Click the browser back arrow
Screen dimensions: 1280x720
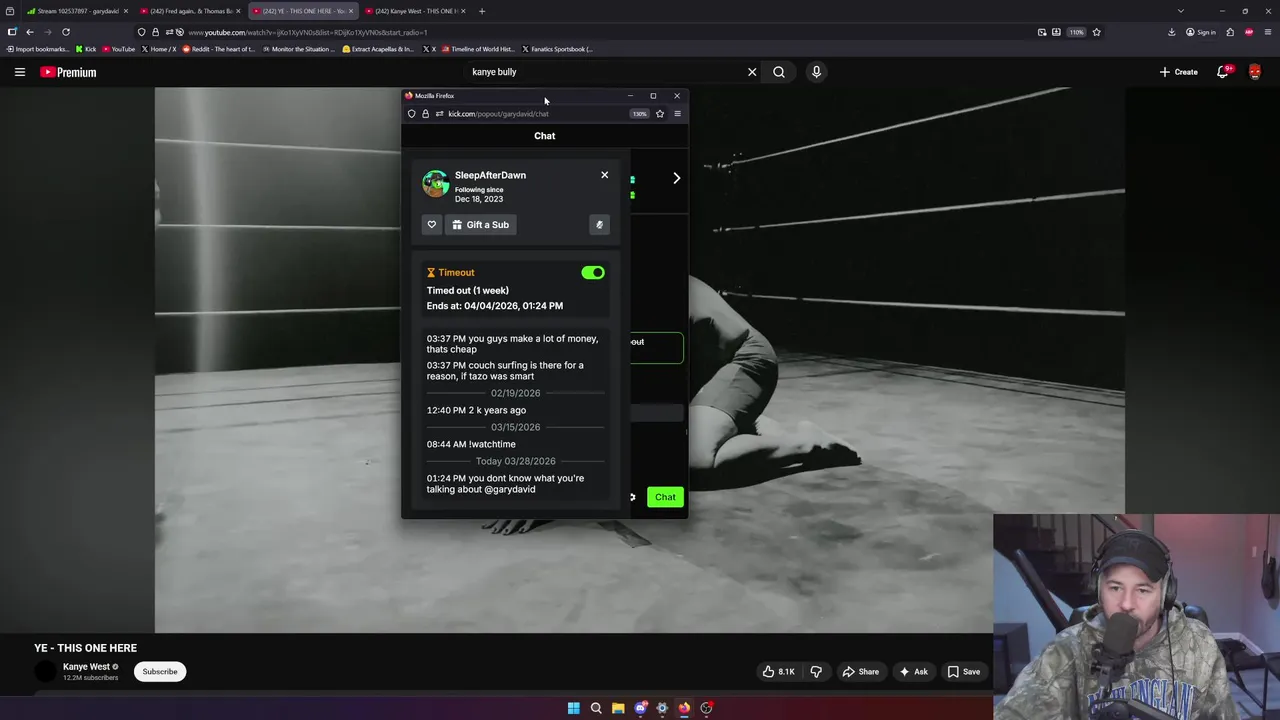coord(30,32)
